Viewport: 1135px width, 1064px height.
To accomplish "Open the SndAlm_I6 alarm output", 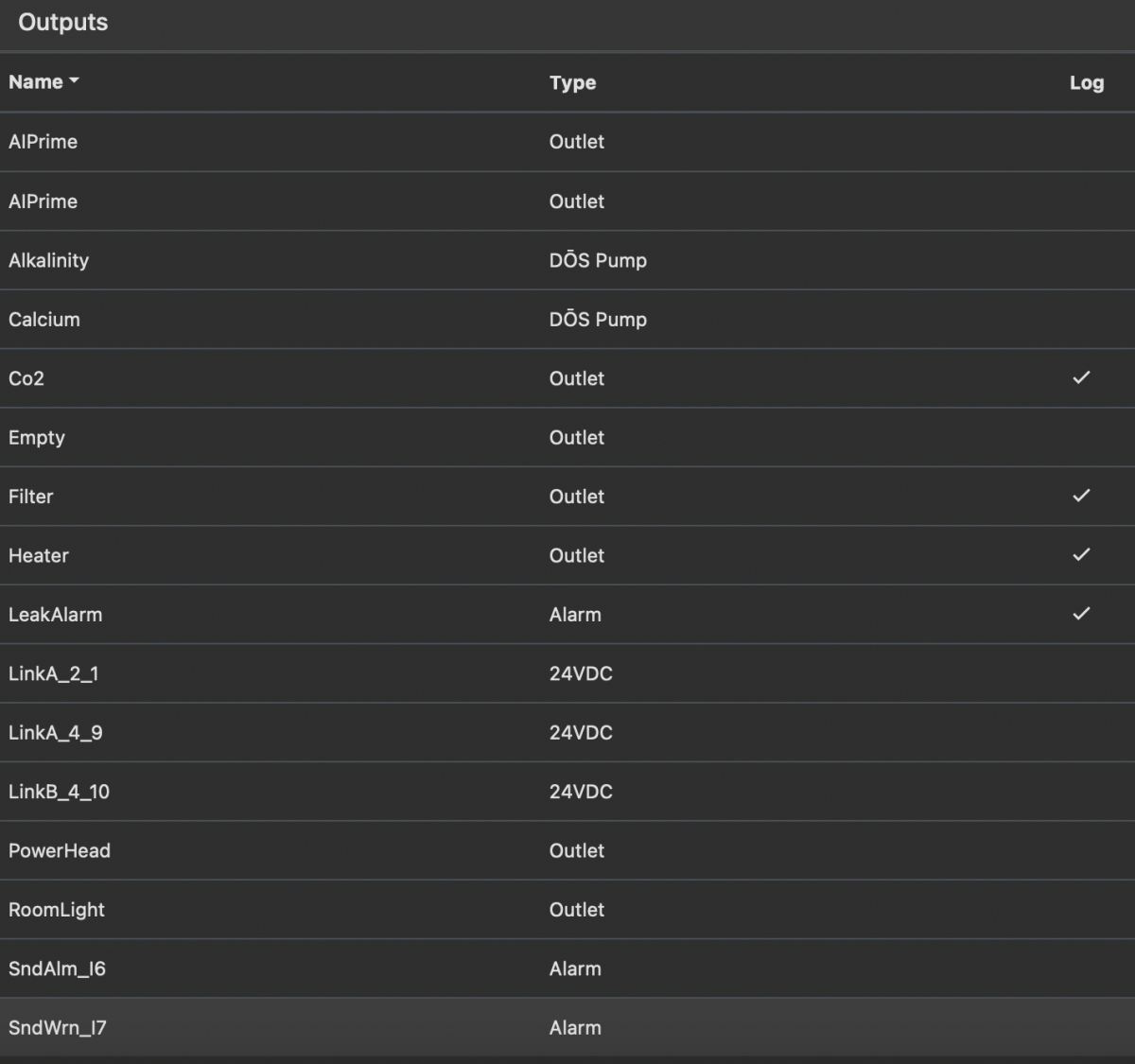I will click(57, 968).
